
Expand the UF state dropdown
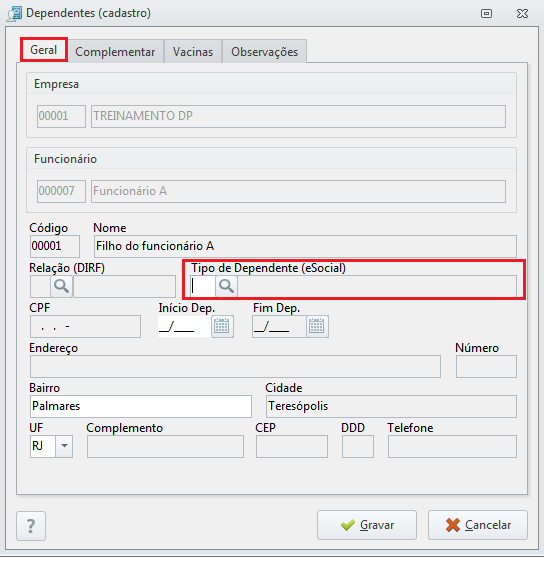tap(64, 446)
